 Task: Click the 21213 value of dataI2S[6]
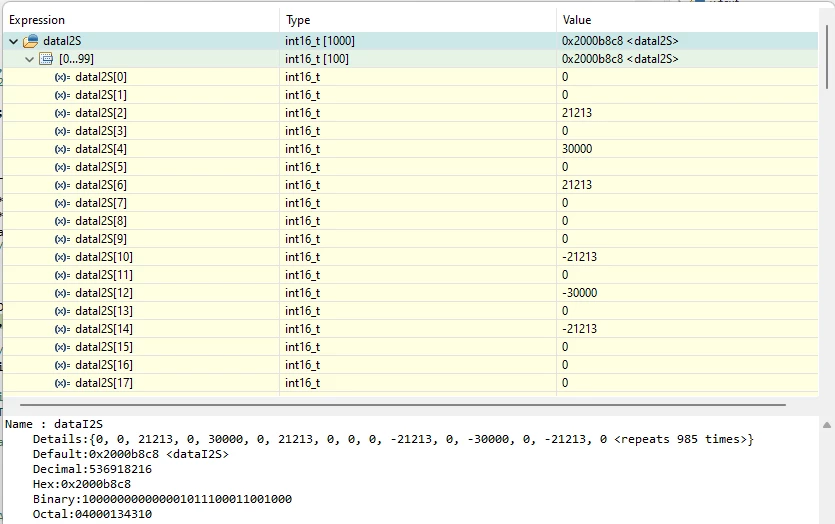pos(577,185)
